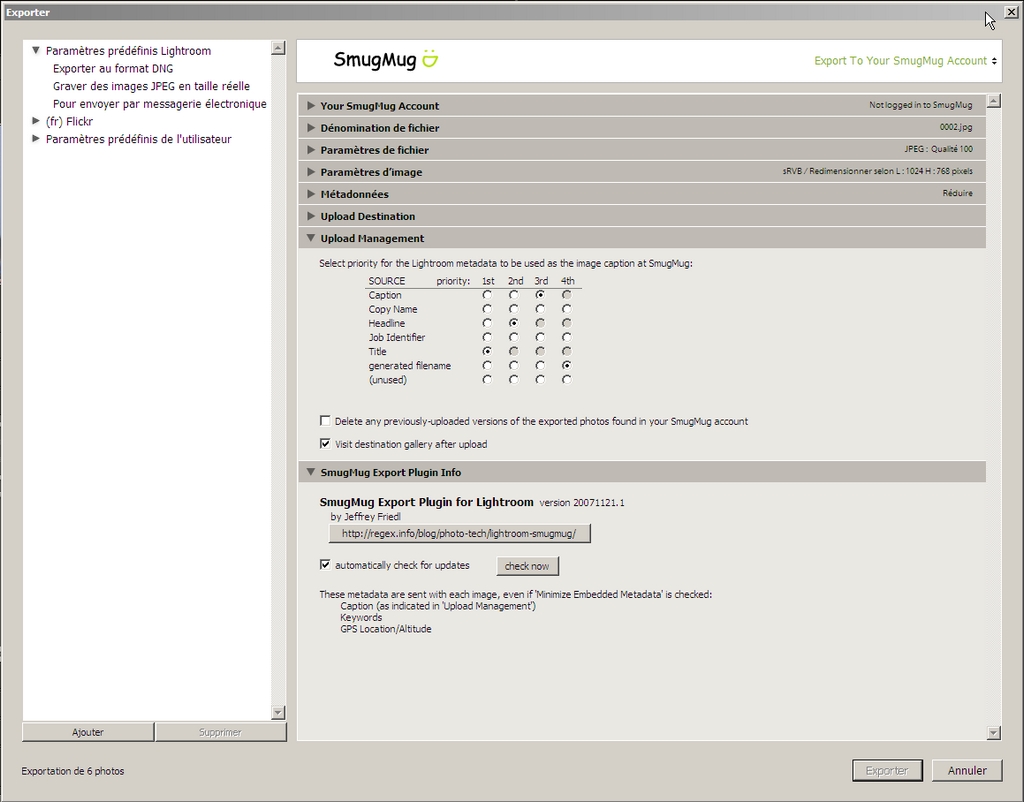The width and height of the screenshot is (1024, 802).
Task: Set Job Identifier as 4th priority
Action: click(x=567, y=338)
